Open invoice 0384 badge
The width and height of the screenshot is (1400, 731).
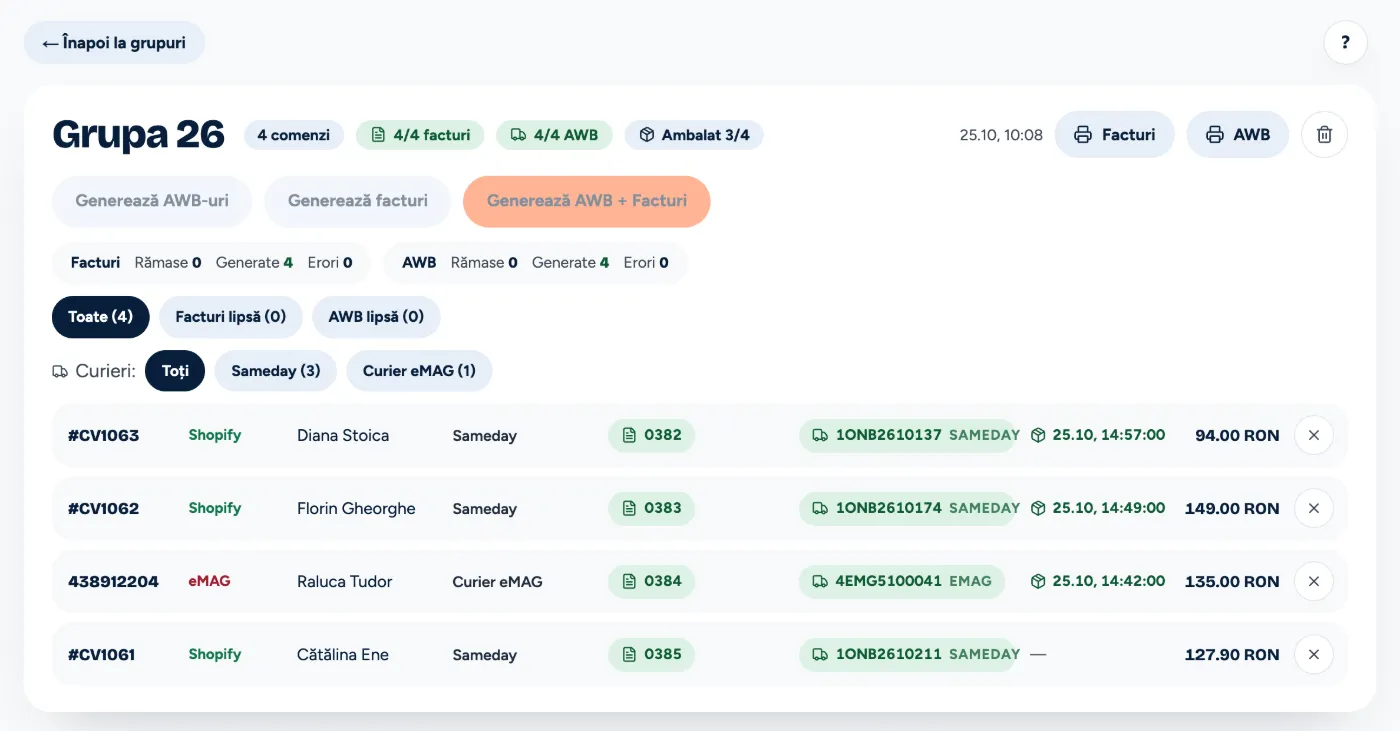(651, 582)
